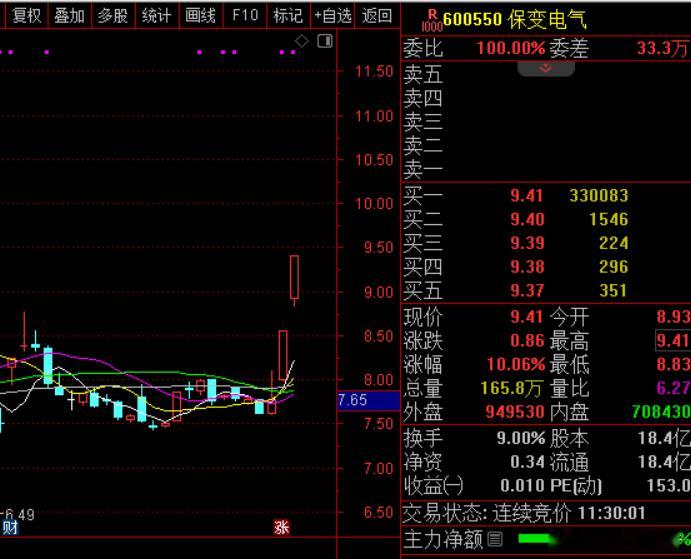Click the 委比 100.00% value
The width and height of the screenshot is (691, 559).
point(511,48)
